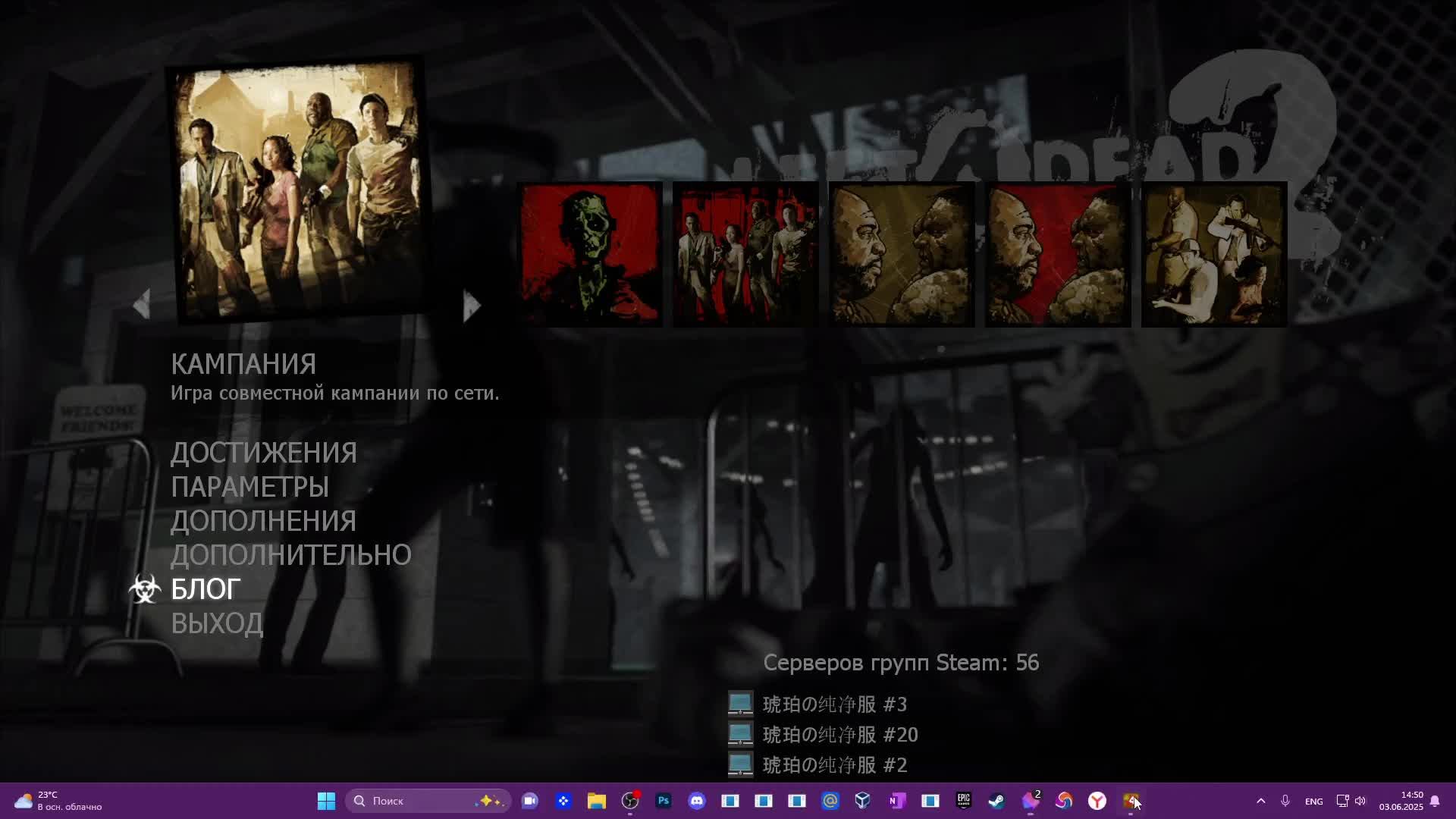This screenshot has height=819, width=1456.
Task: Click computer icon beside server #2
Action: pyautogui.click(x=740, y=764)
